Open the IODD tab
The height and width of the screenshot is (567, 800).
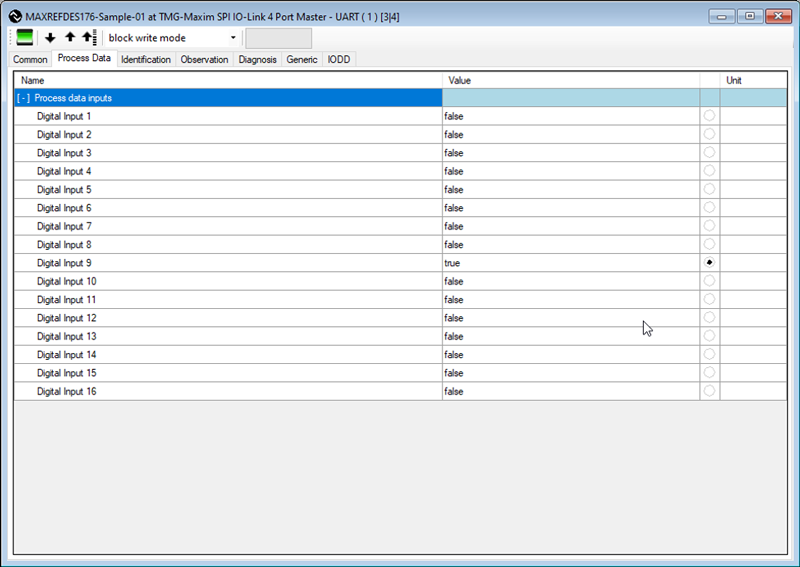click(339, 59)
